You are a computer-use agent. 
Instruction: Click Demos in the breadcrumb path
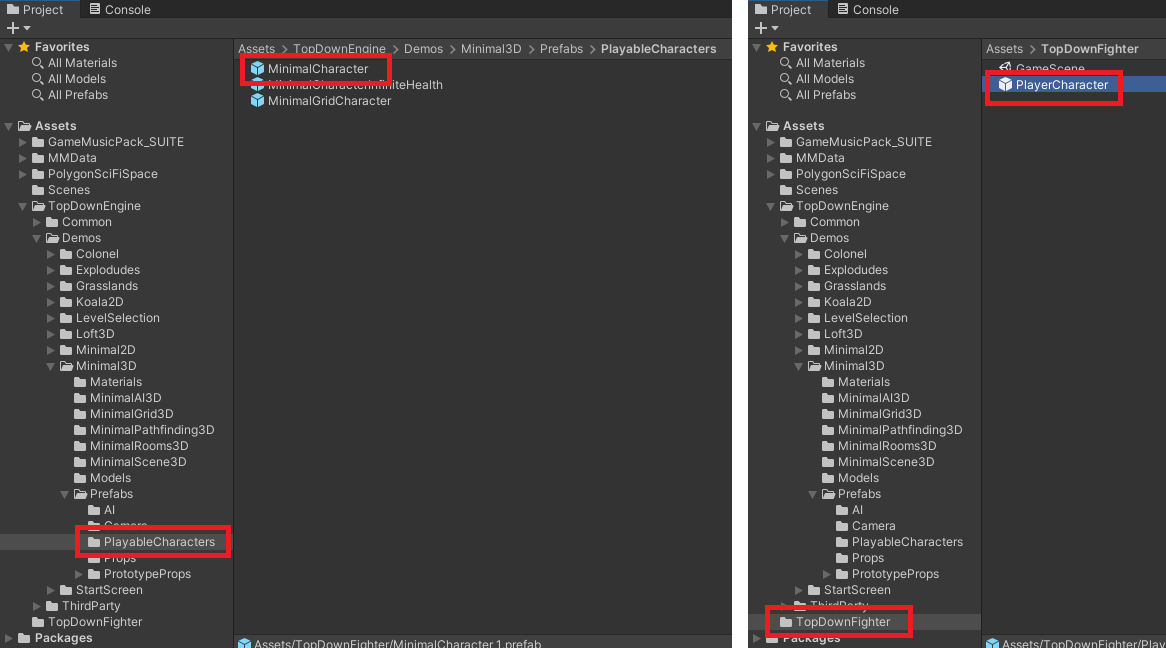click(423, 49)
